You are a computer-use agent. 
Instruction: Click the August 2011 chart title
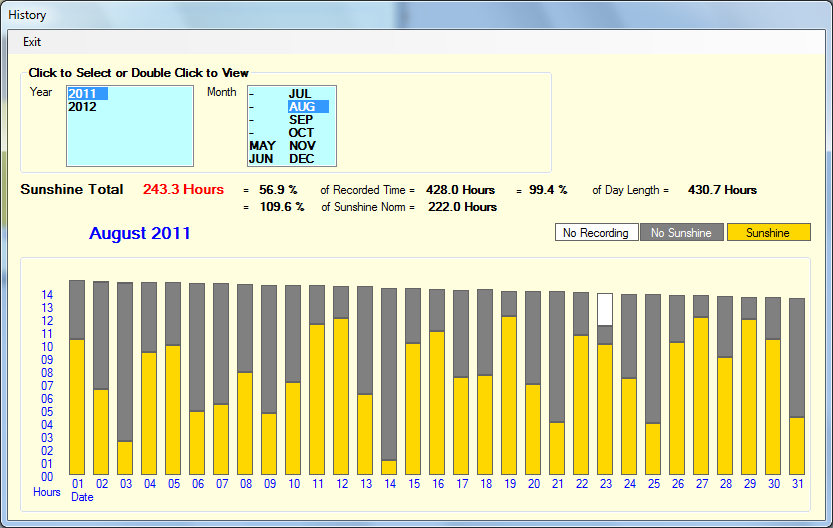tap(140, 234)
